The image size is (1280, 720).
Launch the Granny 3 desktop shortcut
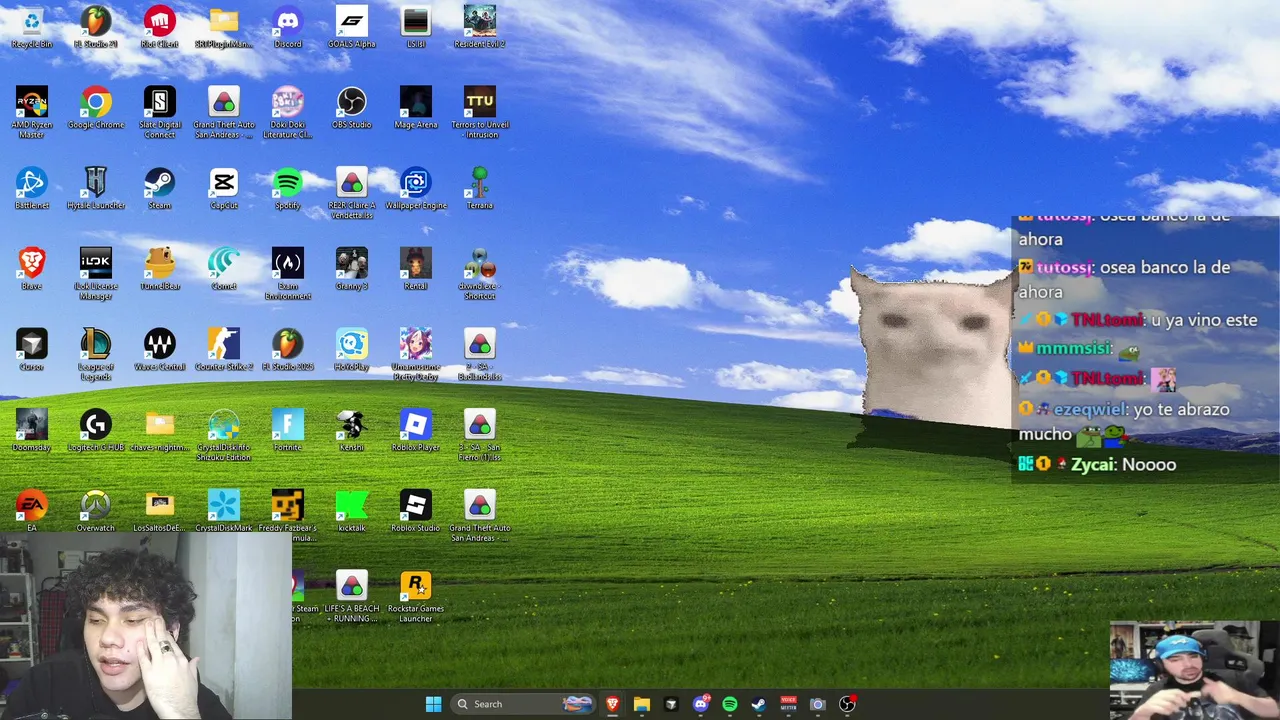point(352,269)
